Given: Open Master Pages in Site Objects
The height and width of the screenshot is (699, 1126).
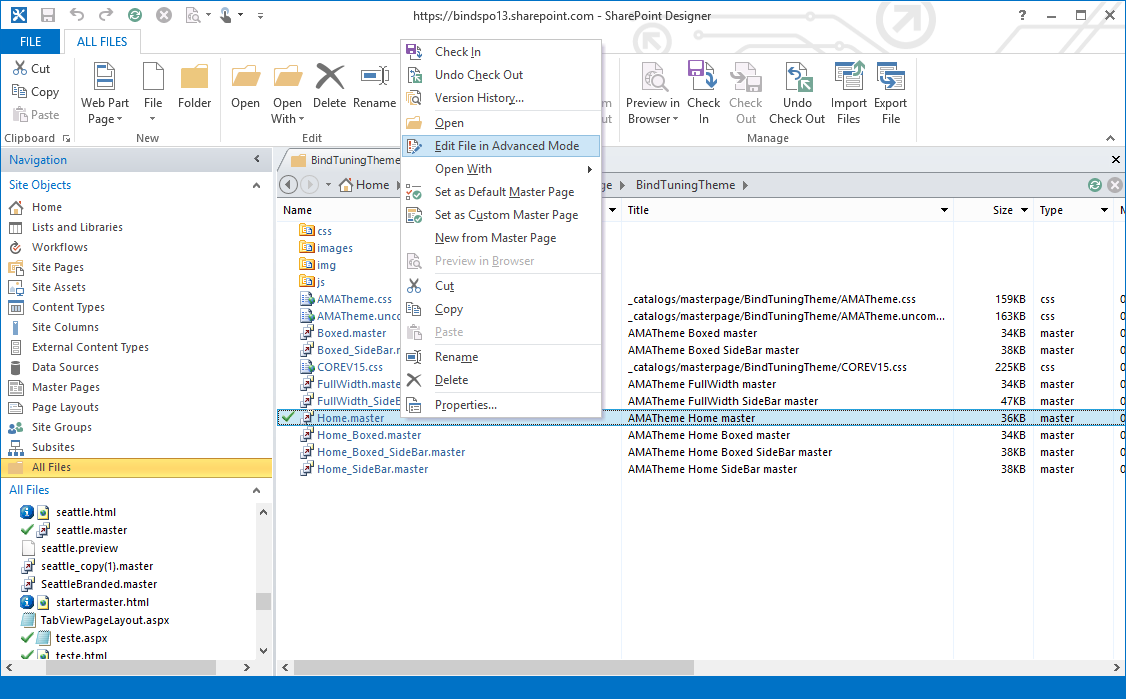Looking at the screenshot, I should click(65, 387).
